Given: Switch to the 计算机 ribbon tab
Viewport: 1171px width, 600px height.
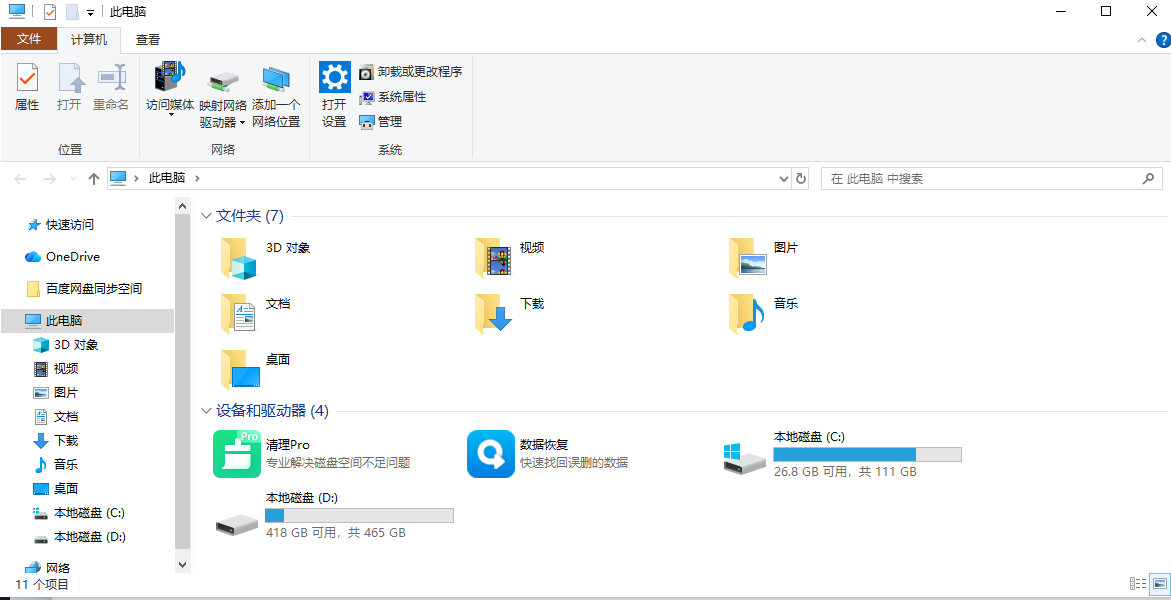Looking at the screenshot, I should point(89,39).
